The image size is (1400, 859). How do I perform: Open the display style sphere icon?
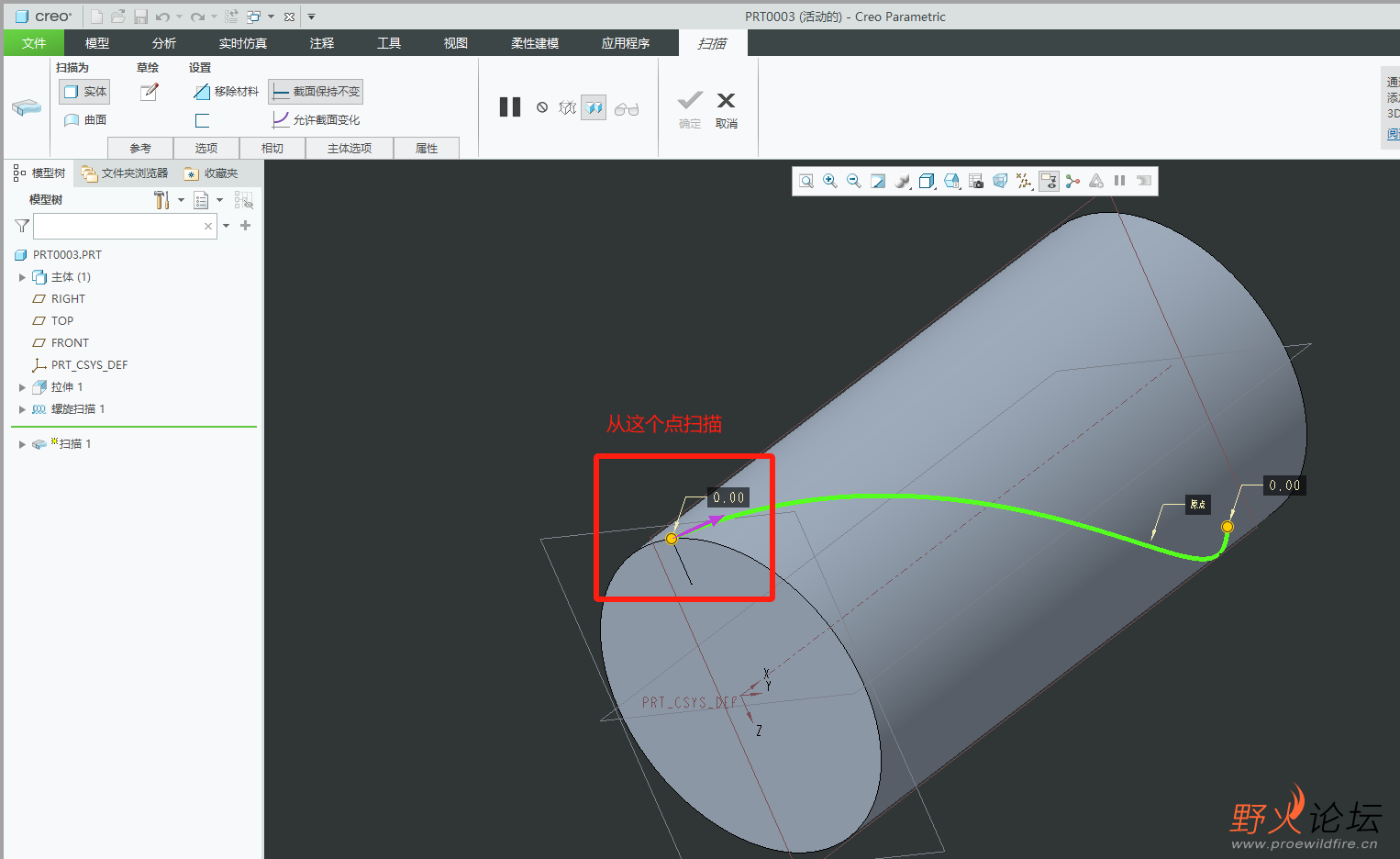pos(903,181)
